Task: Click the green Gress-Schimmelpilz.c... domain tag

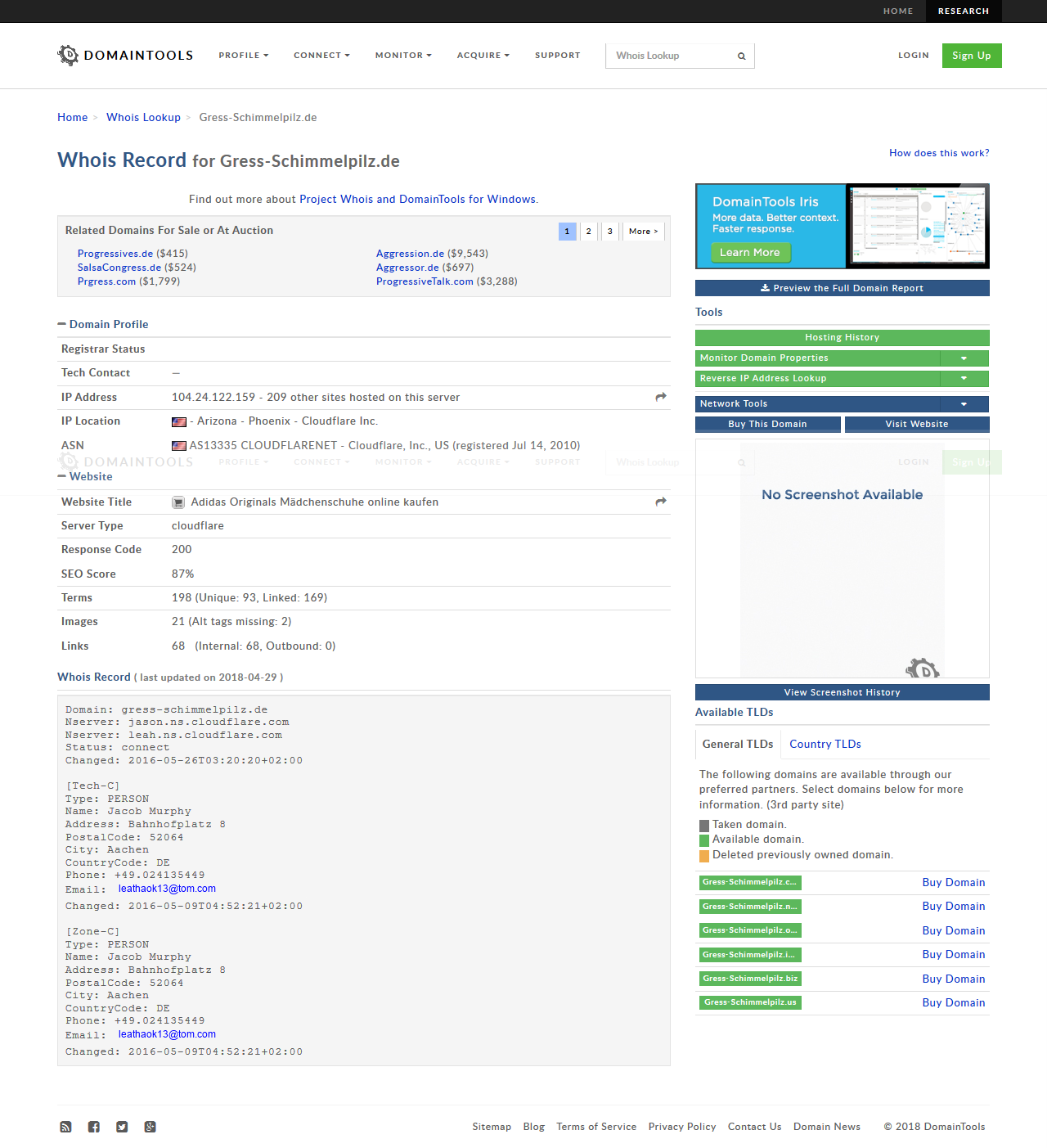Action: tap(750, 883)
